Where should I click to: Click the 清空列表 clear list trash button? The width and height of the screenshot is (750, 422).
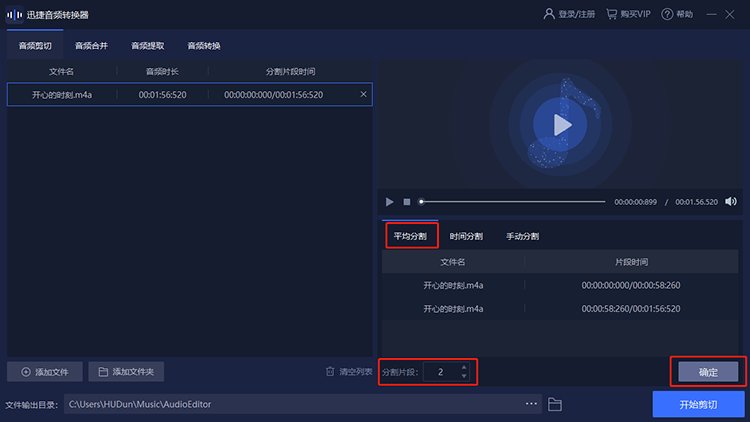349,372
